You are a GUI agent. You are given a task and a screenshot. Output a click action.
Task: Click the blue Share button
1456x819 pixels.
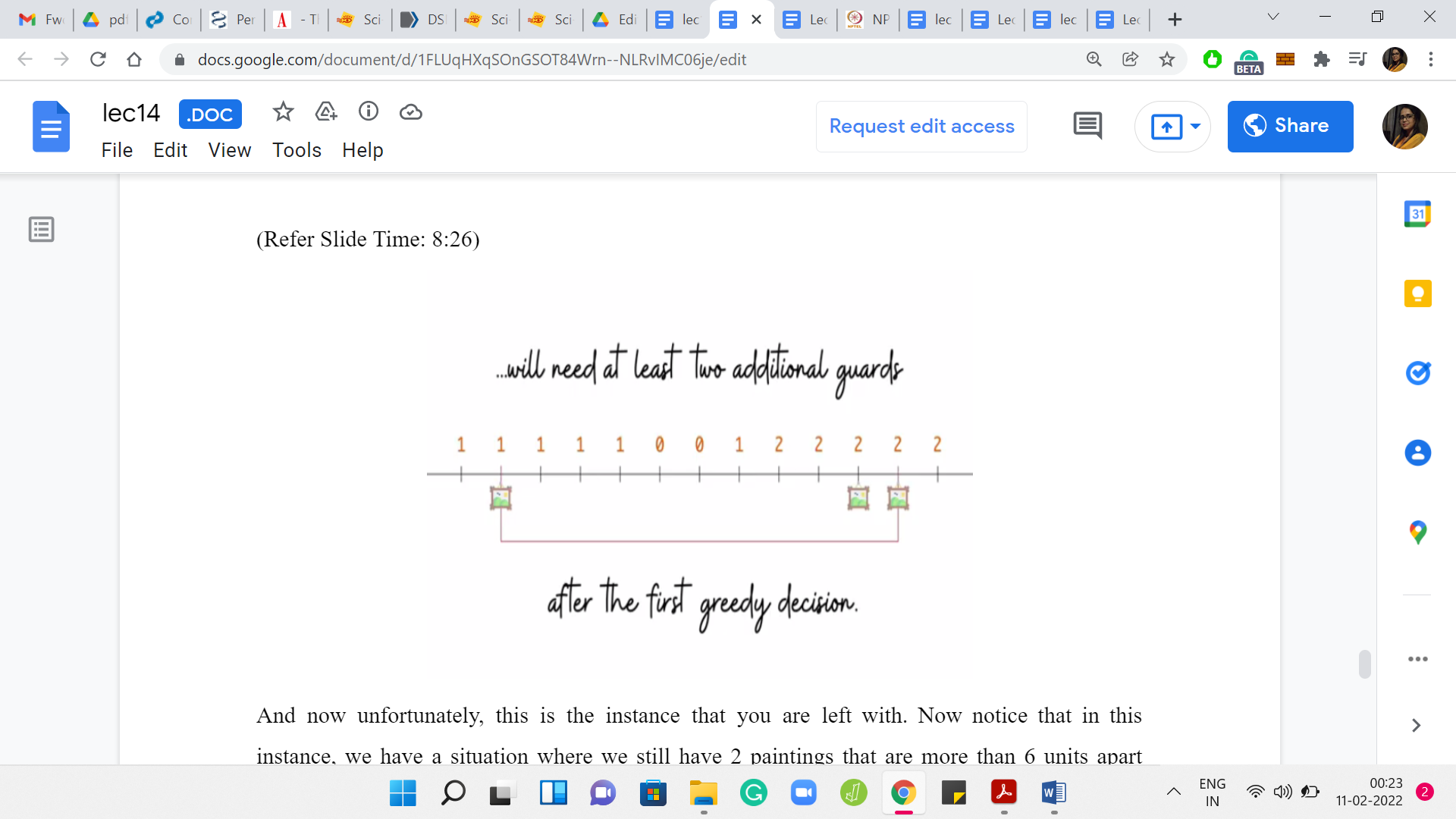click(x=1290, y=127)
